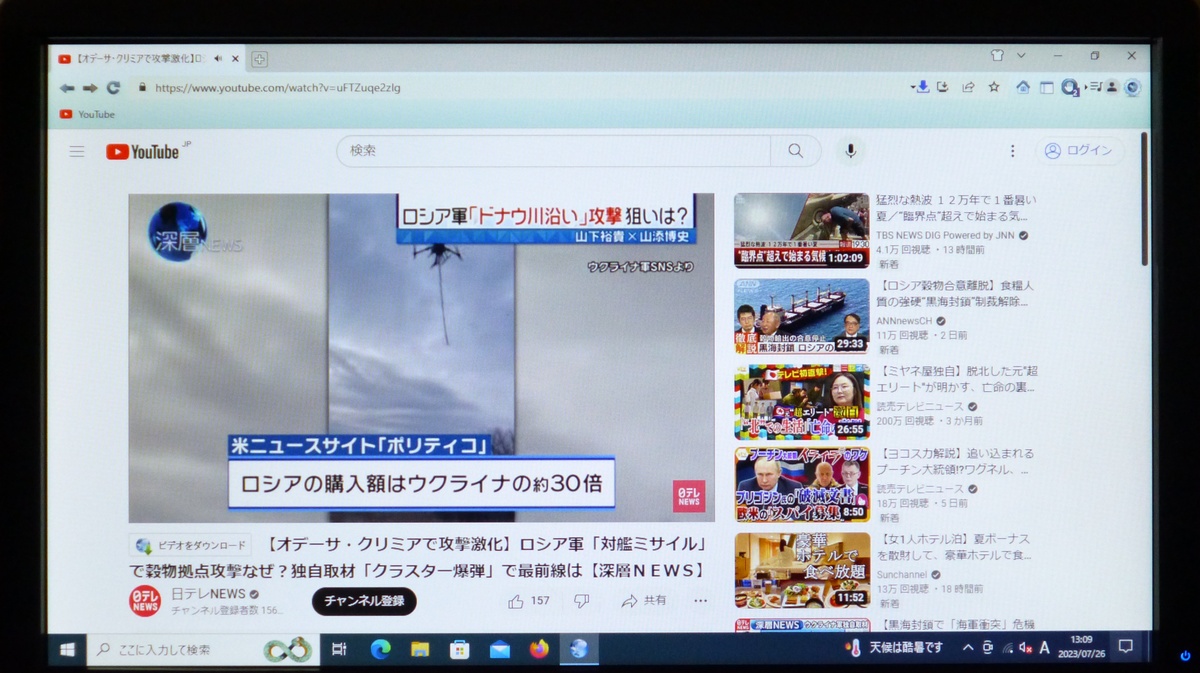
Task: Open a new tab with plus button
Action: 259,59
